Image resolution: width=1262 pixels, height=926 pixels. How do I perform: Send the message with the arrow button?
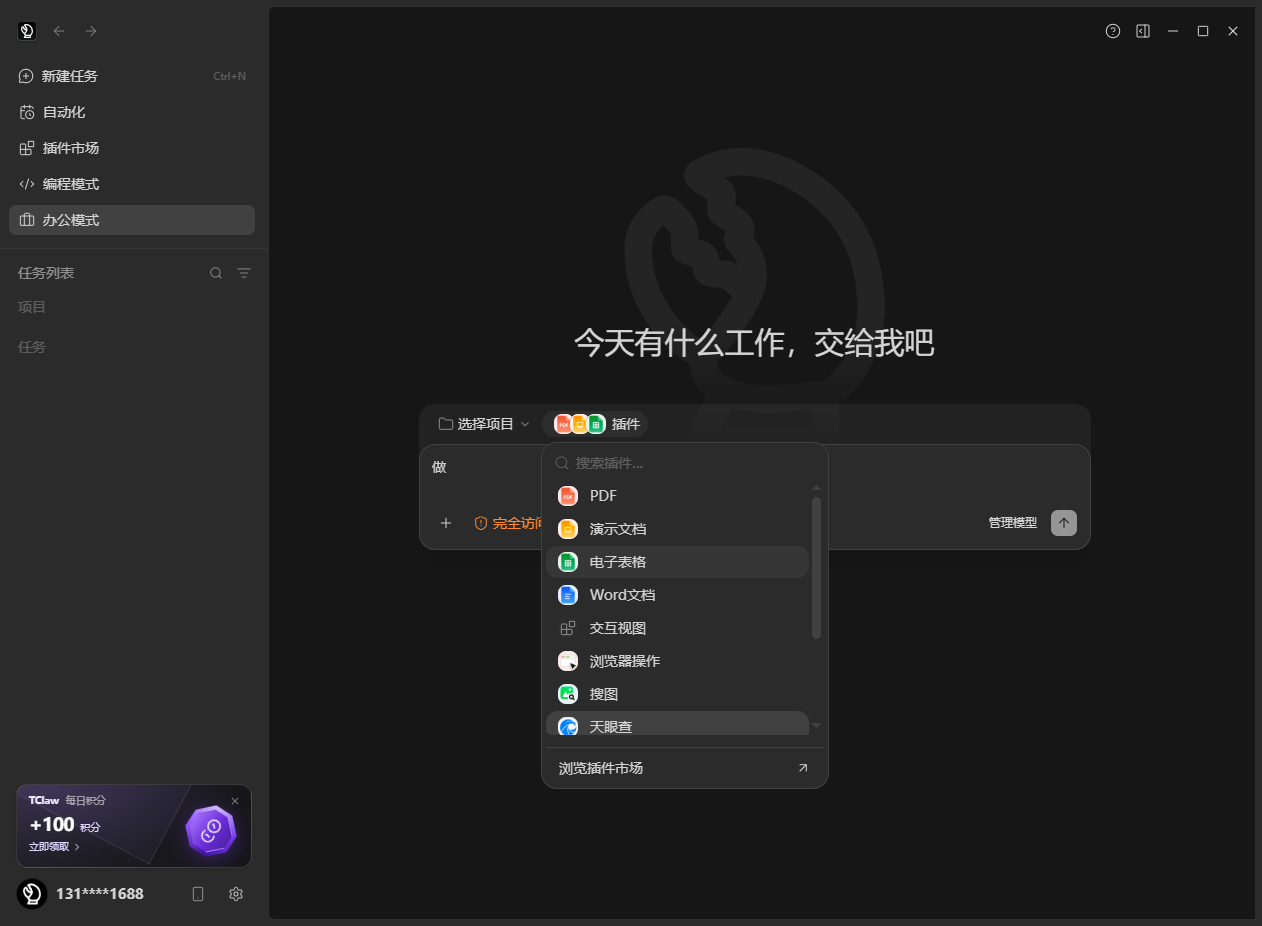(1064, 523)
